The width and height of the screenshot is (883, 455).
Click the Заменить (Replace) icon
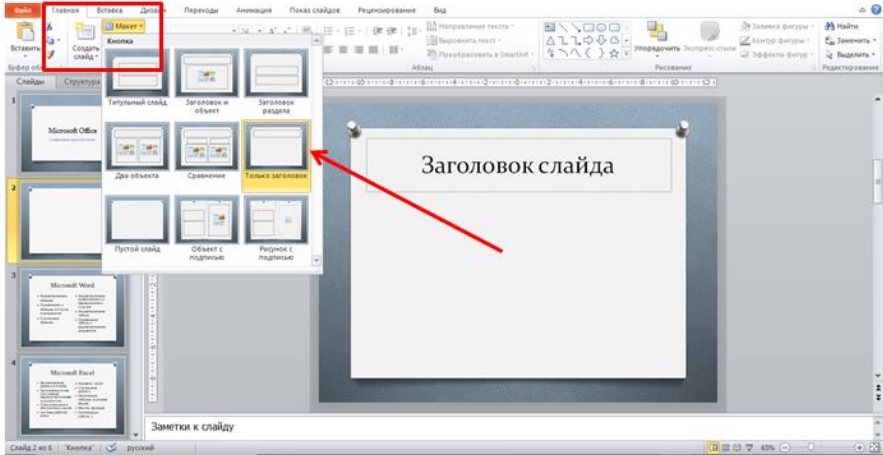(828, 40)
